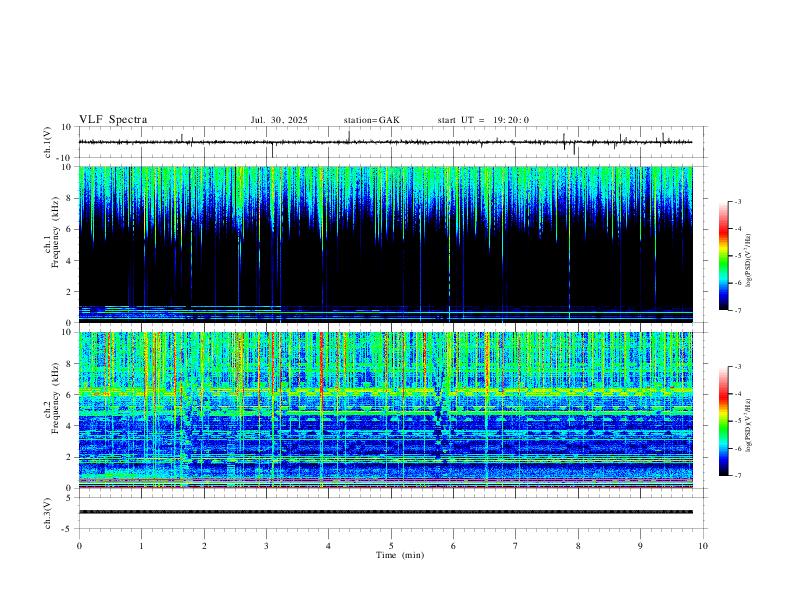Click the "-7" label on ch.1 colorbar

(x=738, y=310)
